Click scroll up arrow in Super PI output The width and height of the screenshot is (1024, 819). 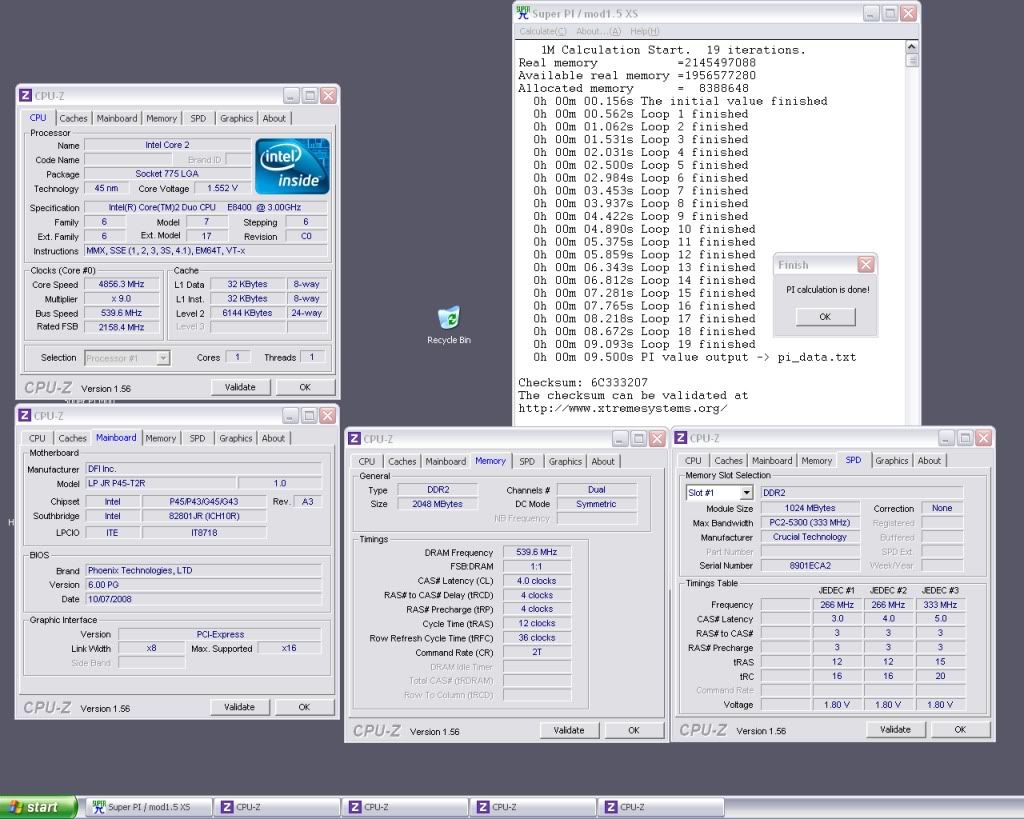point(911,47)
